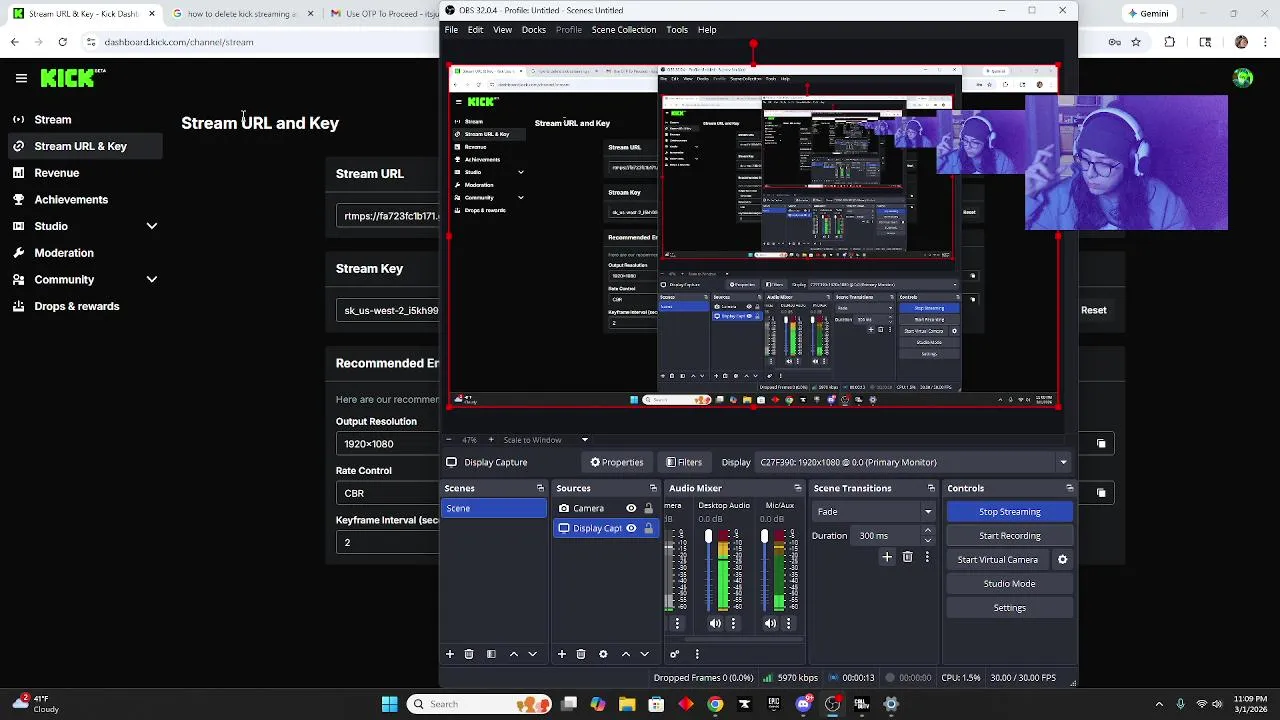Pop out the Controls dock
The image size is (1280, 720).
1070,488
